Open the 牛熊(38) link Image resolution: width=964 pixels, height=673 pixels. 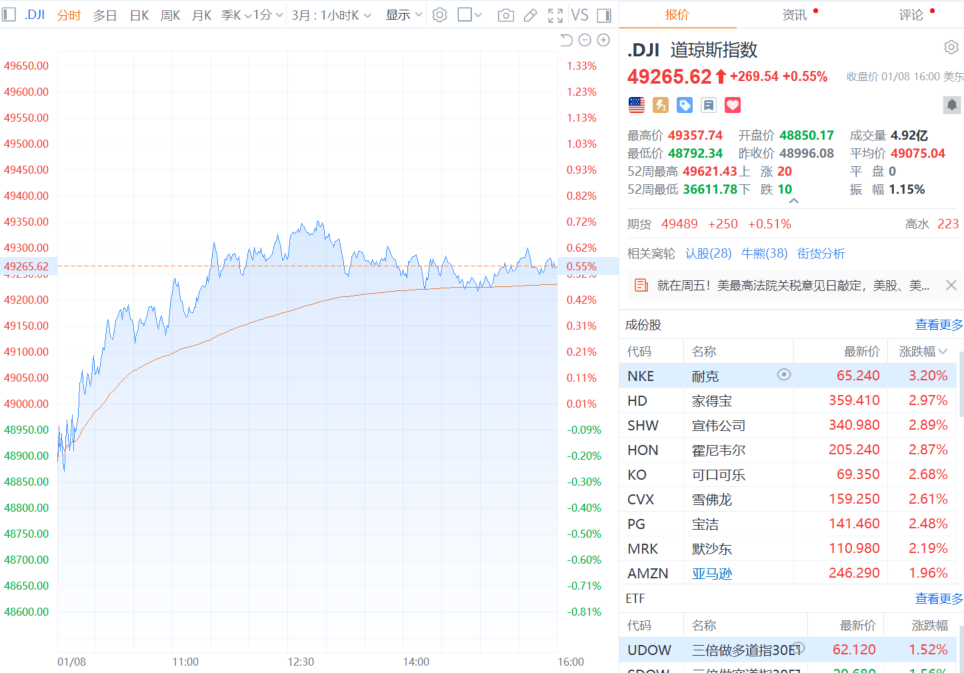[x=763, y=253]
